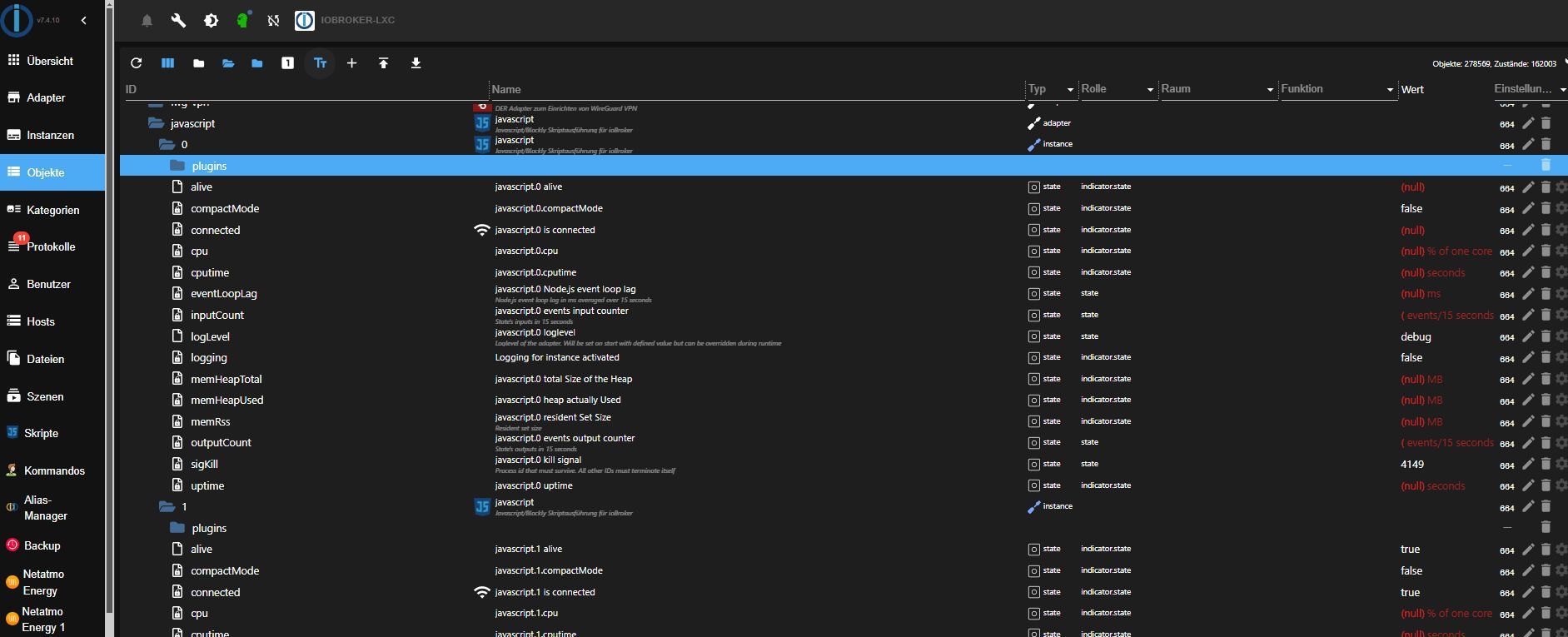Click the blue closed-folder view icon
Viewport: 1568px width, 637px height.
[x=257, y=63]
